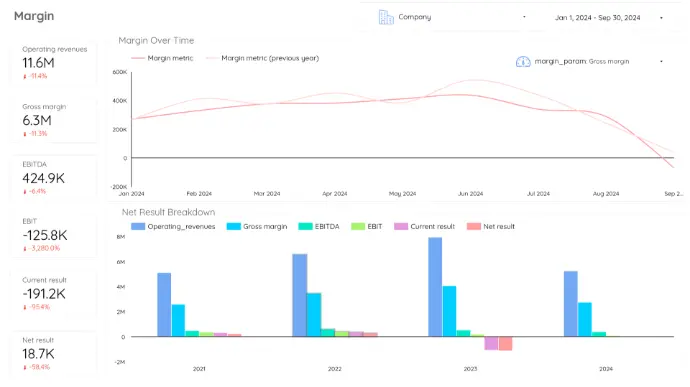Toggle Gross margin legend series
The width and height of the screenshot is (690, 387).
(x=257, y=226)
